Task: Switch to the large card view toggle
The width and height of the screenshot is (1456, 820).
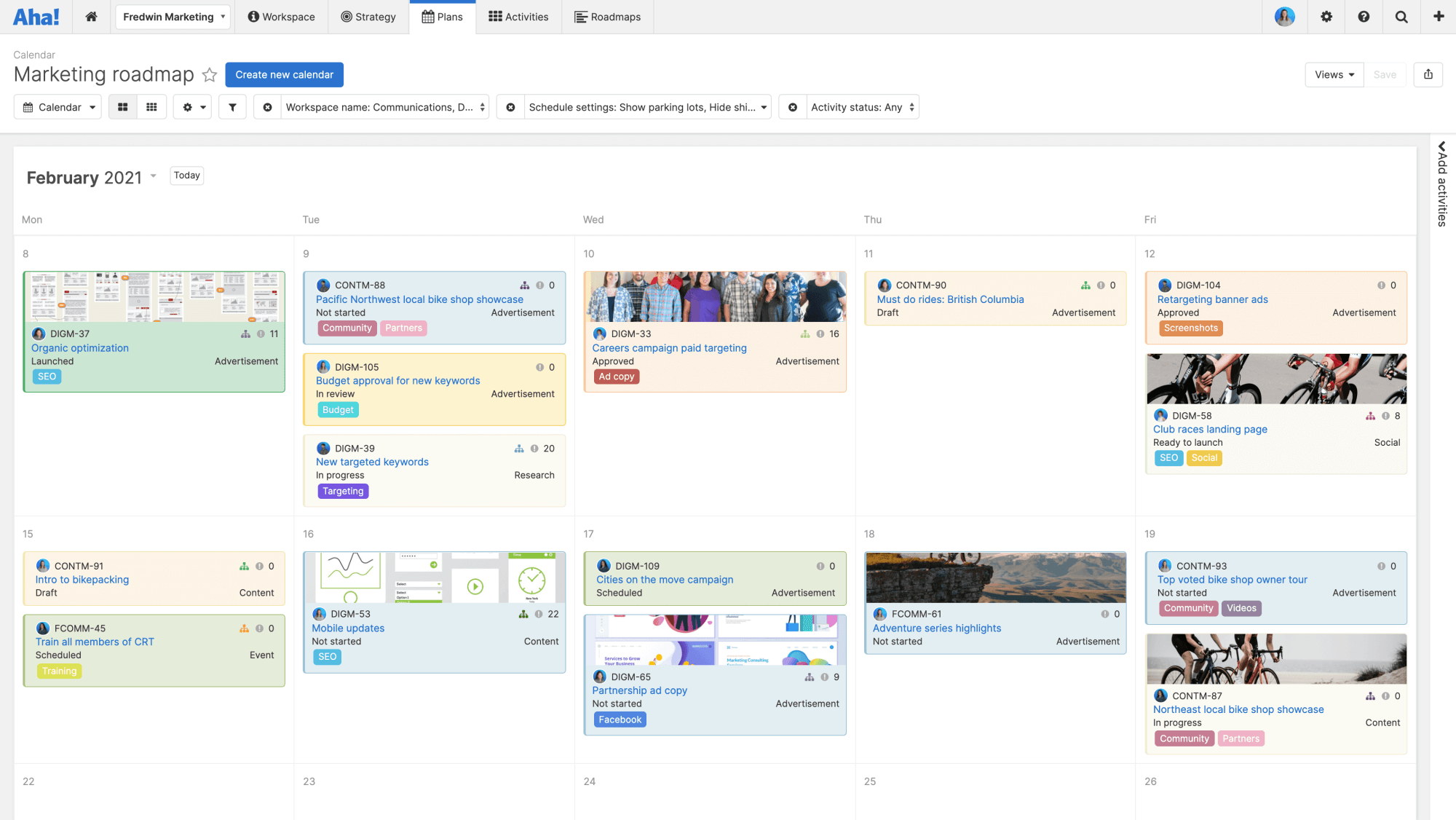Action: pyautogui.click(x=123, y=107)
